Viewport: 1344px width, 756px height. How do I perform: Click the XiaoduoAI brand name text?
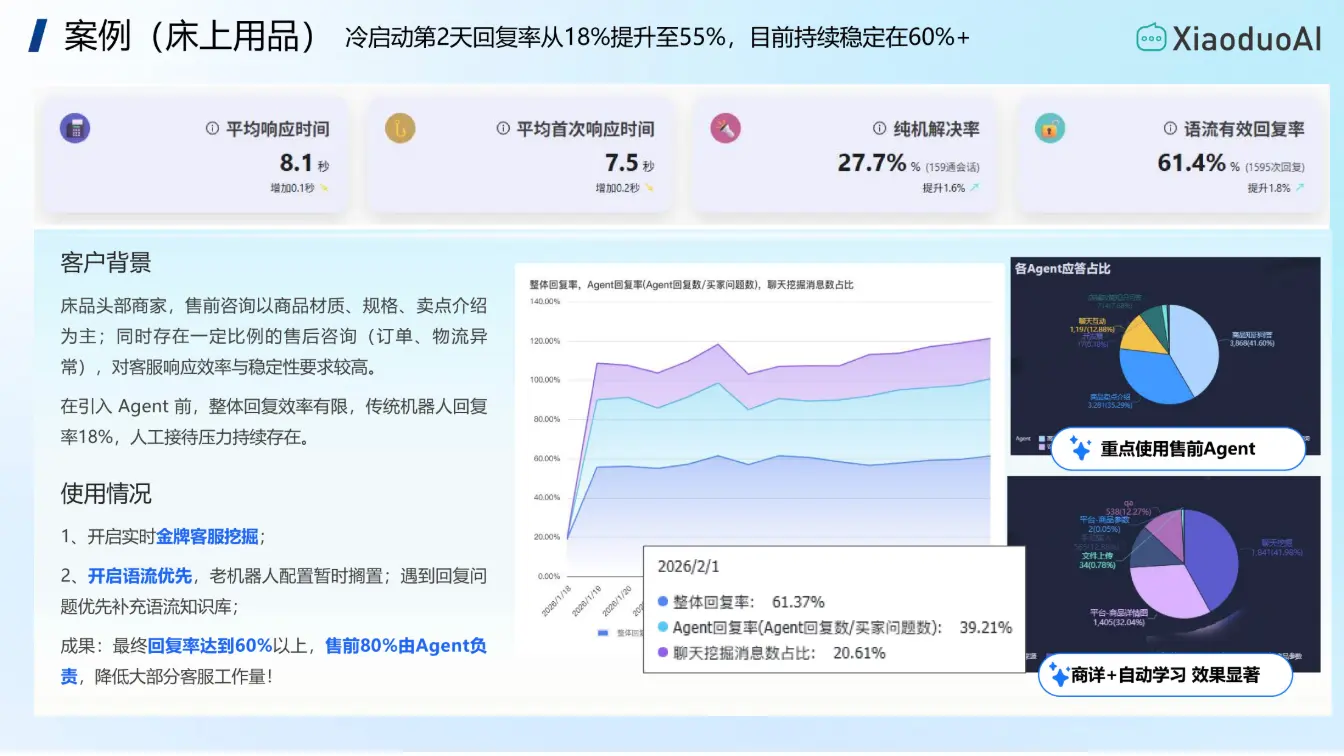1247,38
